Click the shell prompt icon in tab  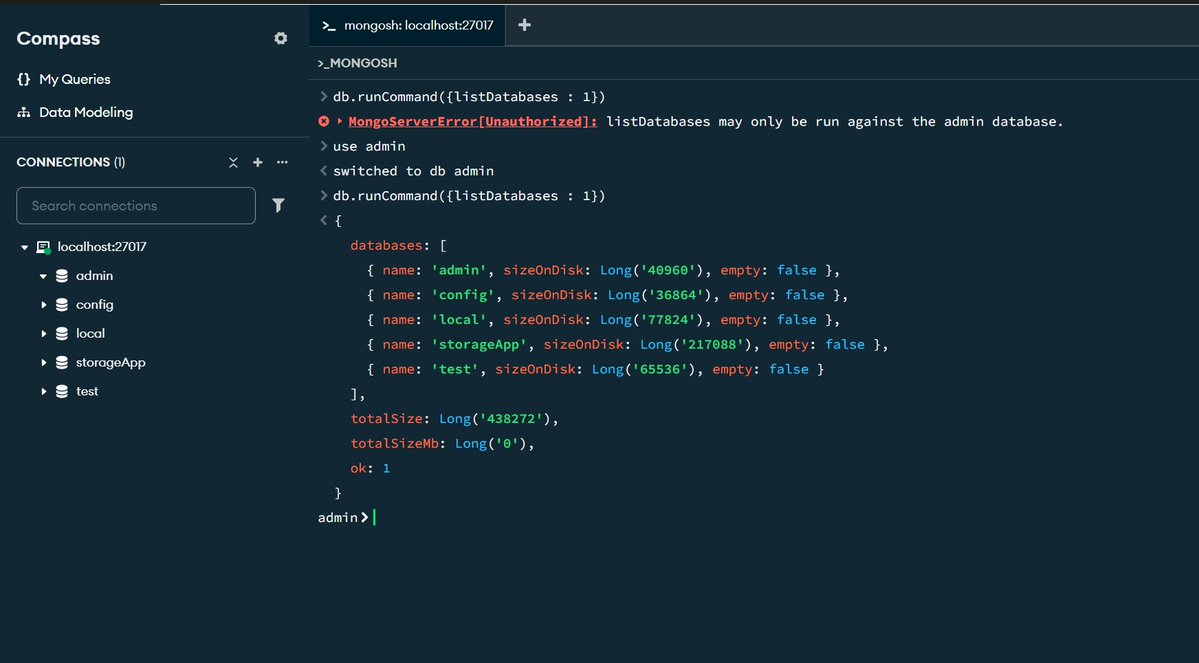click(x=329, y=25)
